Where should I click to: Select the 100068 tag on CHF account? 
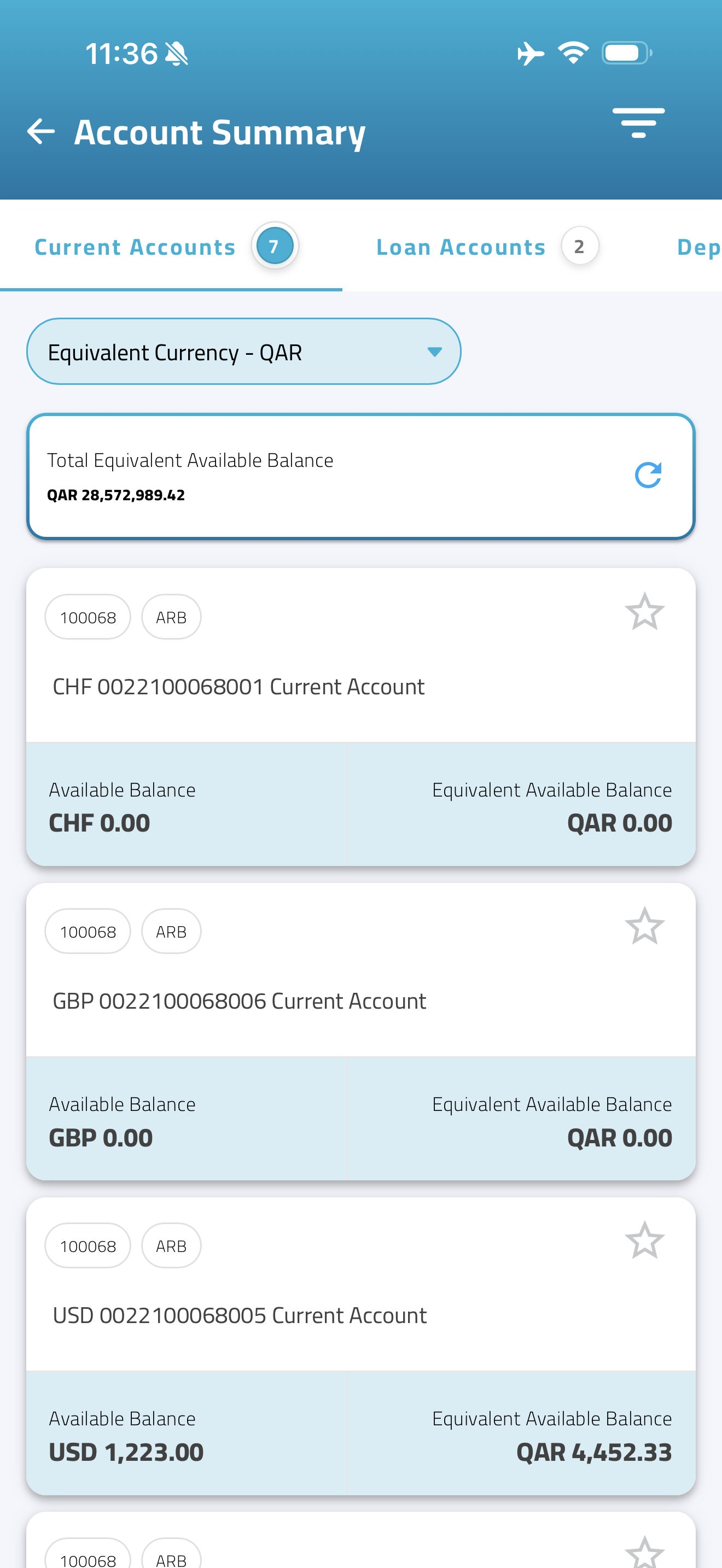[88, 617]
